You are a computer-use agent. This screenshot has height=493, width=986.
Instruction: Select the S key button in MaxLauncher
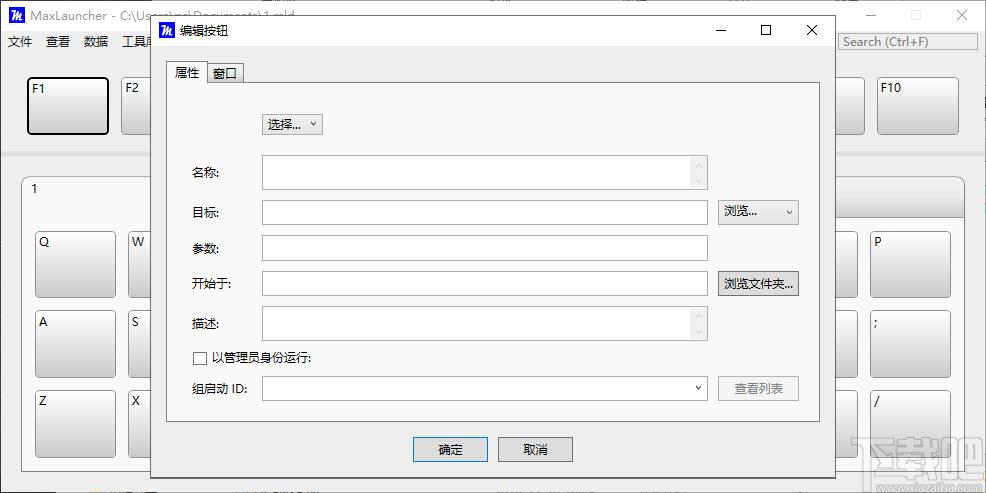tap(140, 344)
